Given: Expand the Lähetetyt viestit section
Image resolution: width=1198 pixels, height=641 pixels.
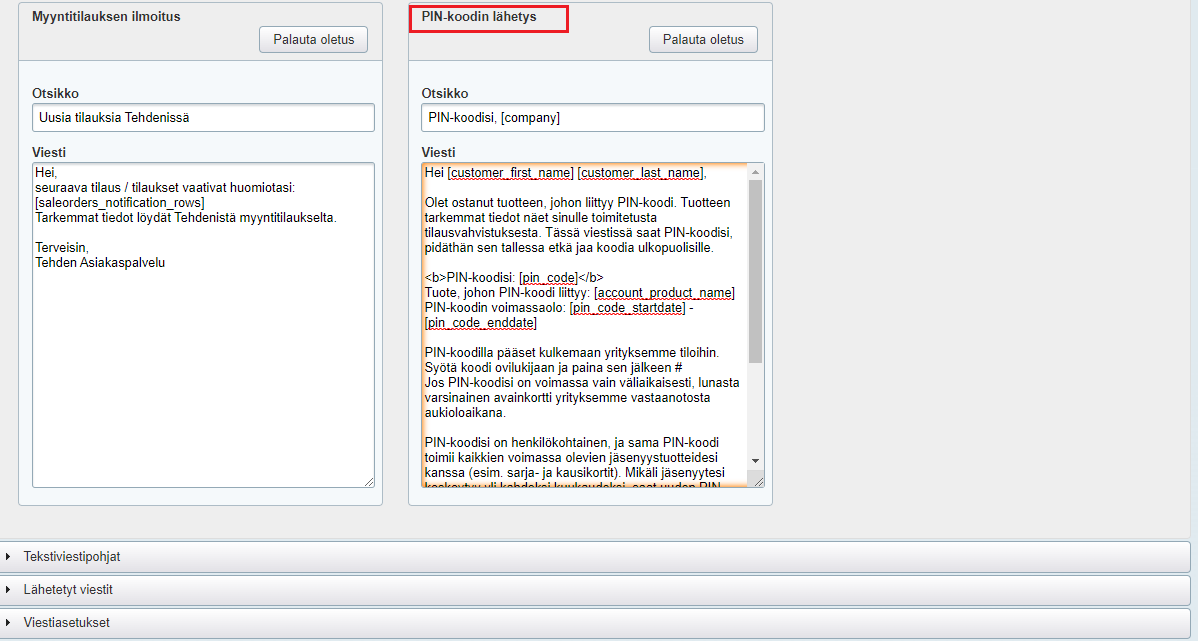Looking at the screenshot, I should 68,590.
